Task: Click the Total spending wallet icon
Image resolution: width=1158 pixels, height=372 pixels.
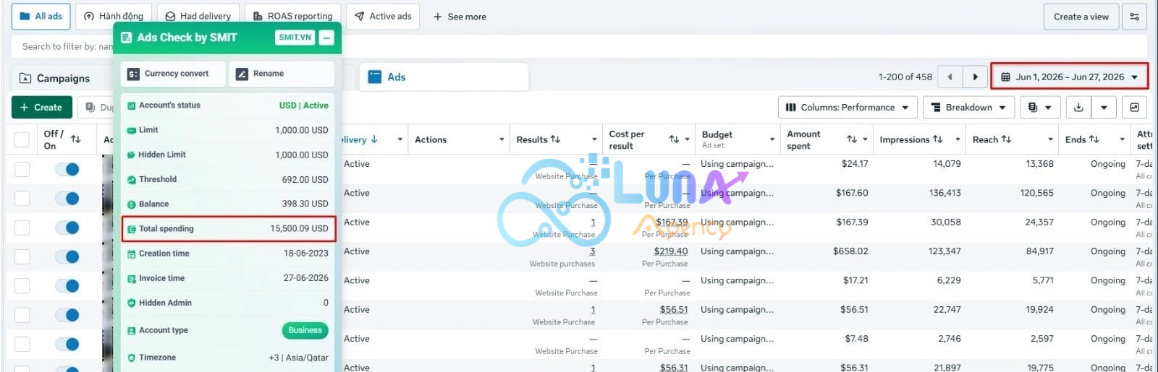Action: [131, 229]
